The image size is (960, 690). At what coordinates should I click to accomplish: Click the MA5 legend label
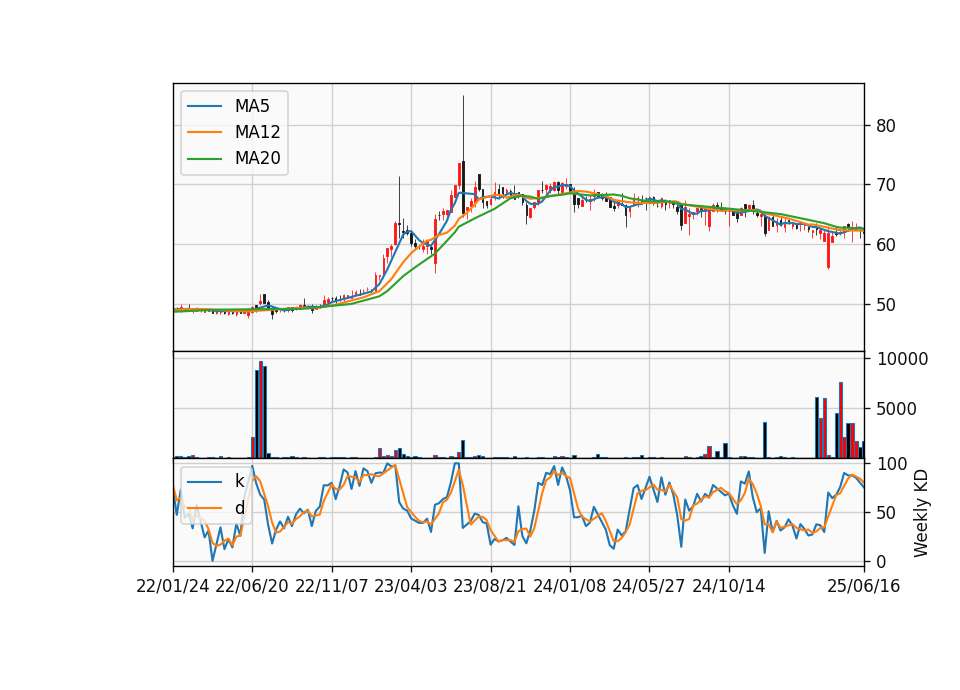click(252, 106)
